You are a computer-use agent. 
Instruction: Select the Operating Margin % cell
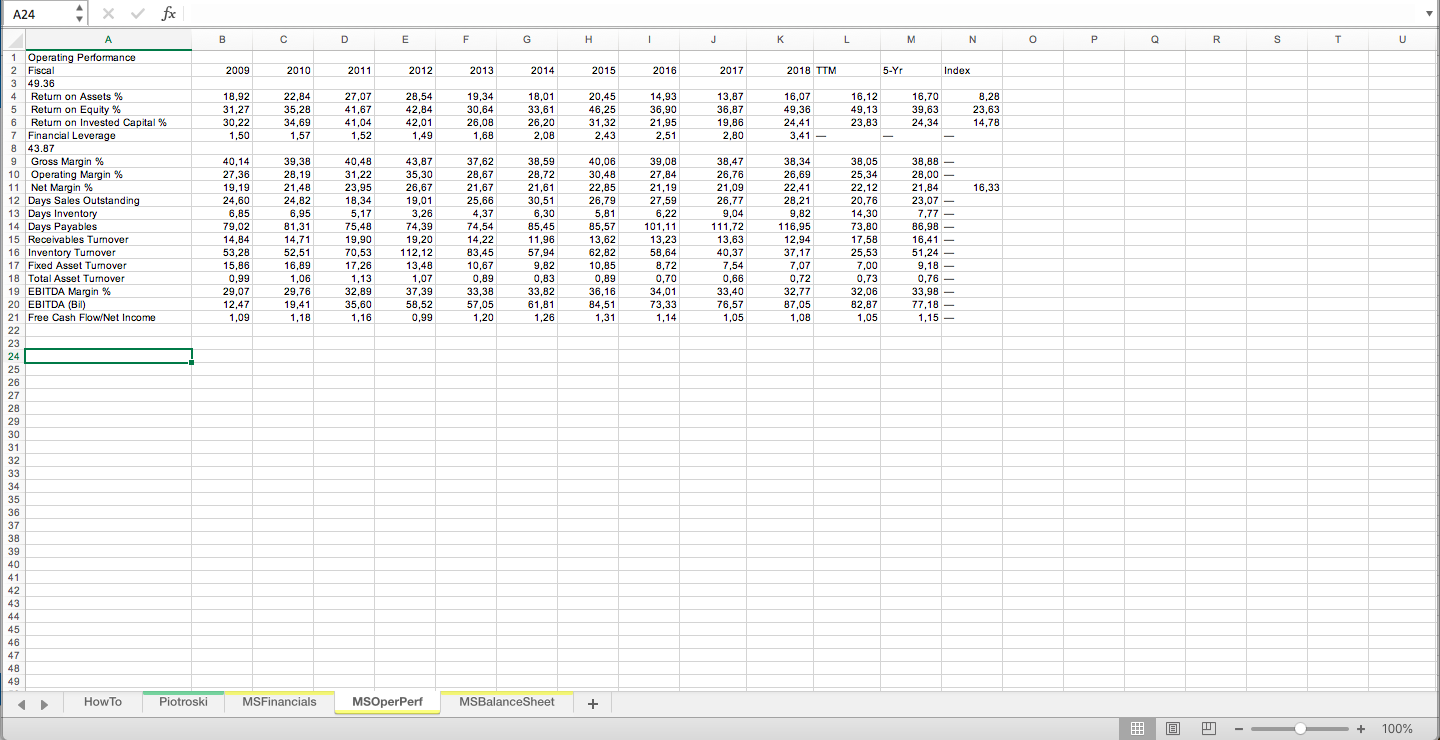click(108, 175)
